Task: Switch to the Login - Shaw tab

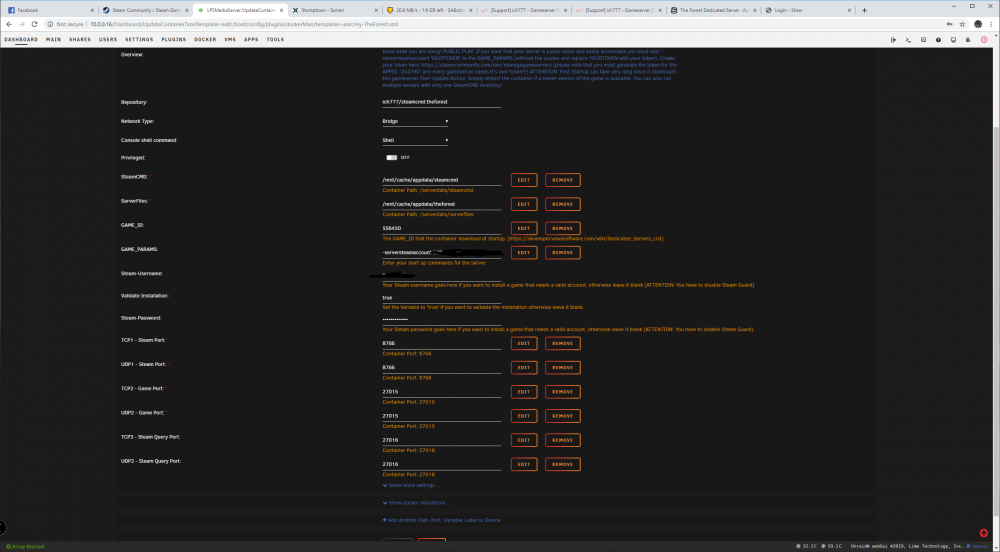Action: coord(807,10)
